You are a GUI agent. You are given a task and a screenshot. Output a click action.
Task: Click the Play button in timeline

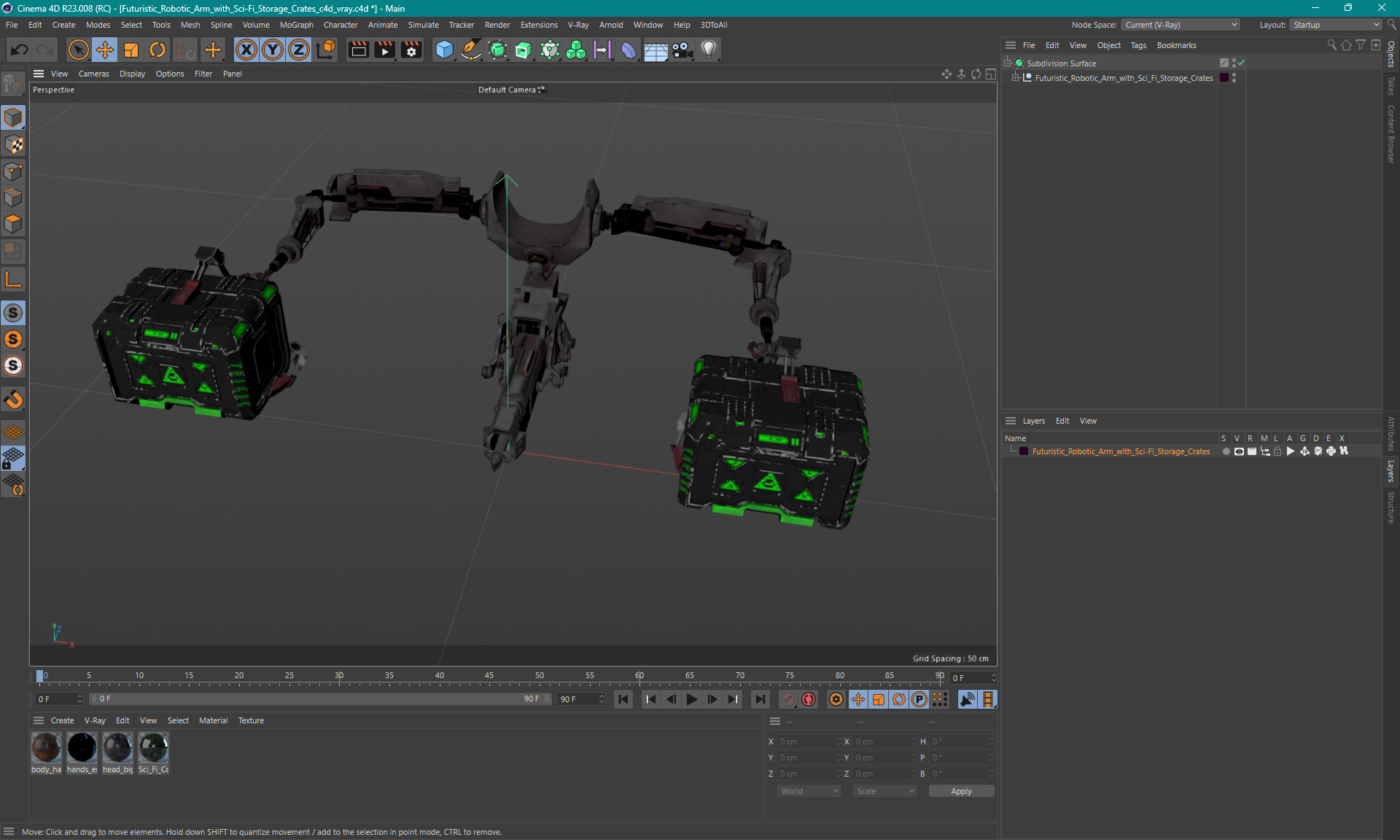(x=692, y=699)
